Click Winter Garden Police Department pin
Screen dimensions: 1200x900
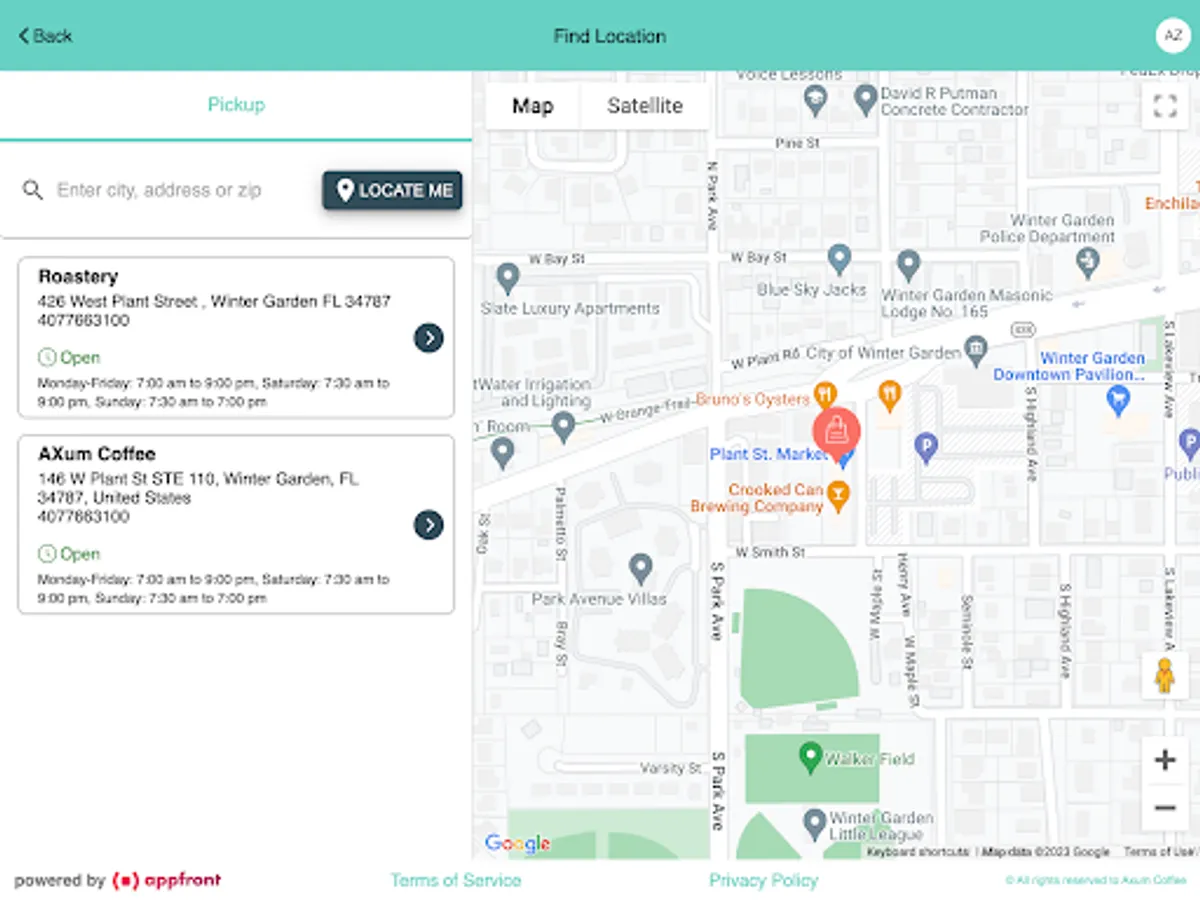tap(1087, 262)
